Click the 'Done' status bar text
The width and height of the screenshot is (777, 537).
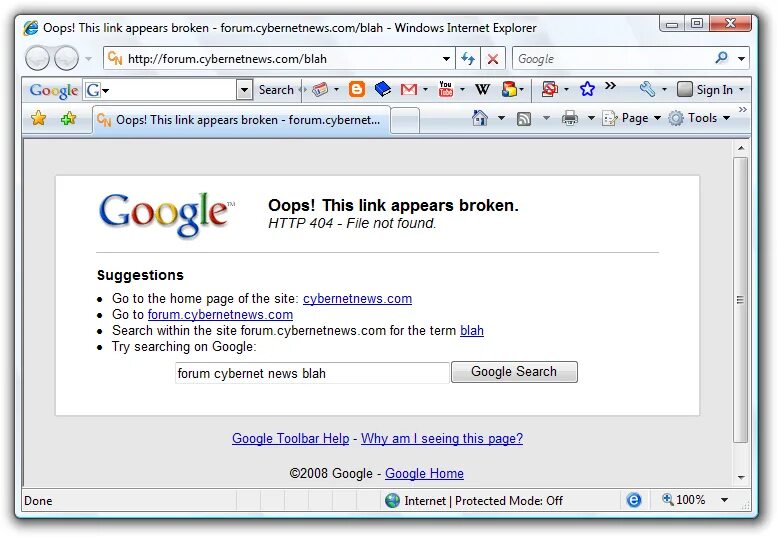38,501
